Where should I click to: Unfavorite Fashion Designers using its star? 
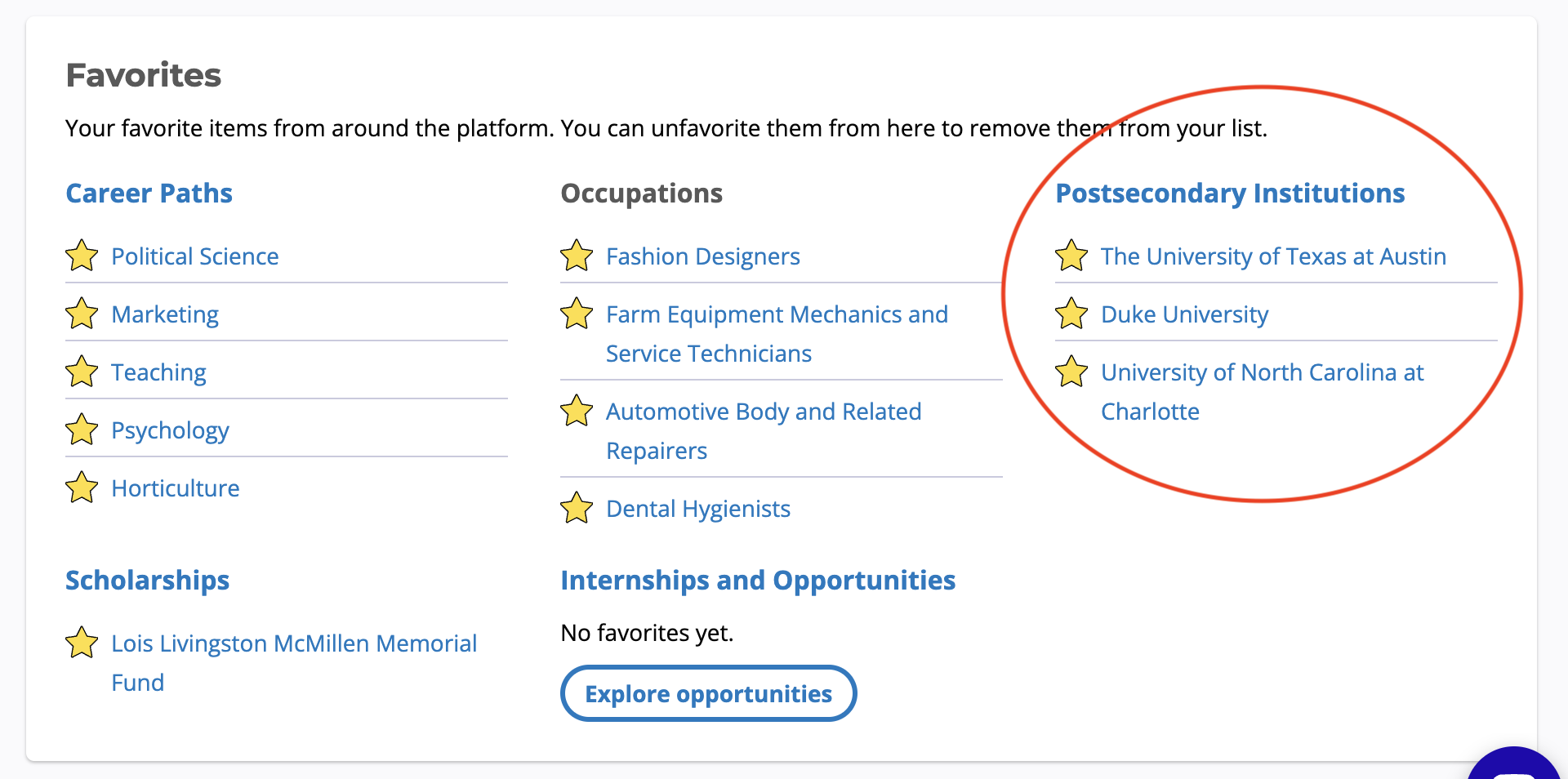[577, 256]
